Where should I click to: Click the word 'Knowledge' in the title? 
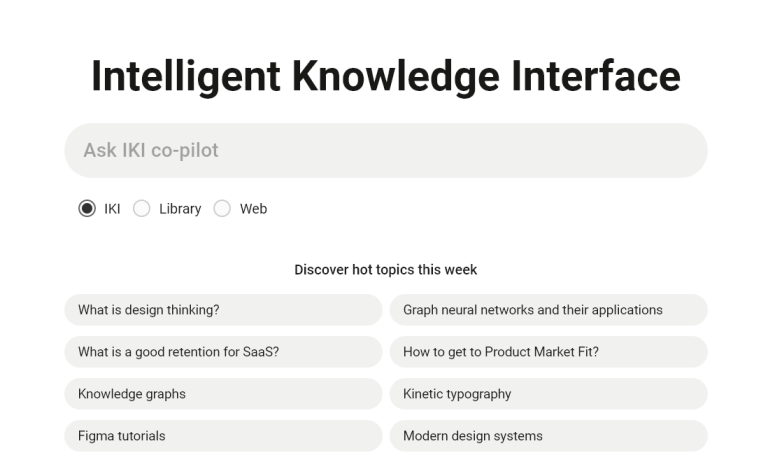[x=396, y=76]
